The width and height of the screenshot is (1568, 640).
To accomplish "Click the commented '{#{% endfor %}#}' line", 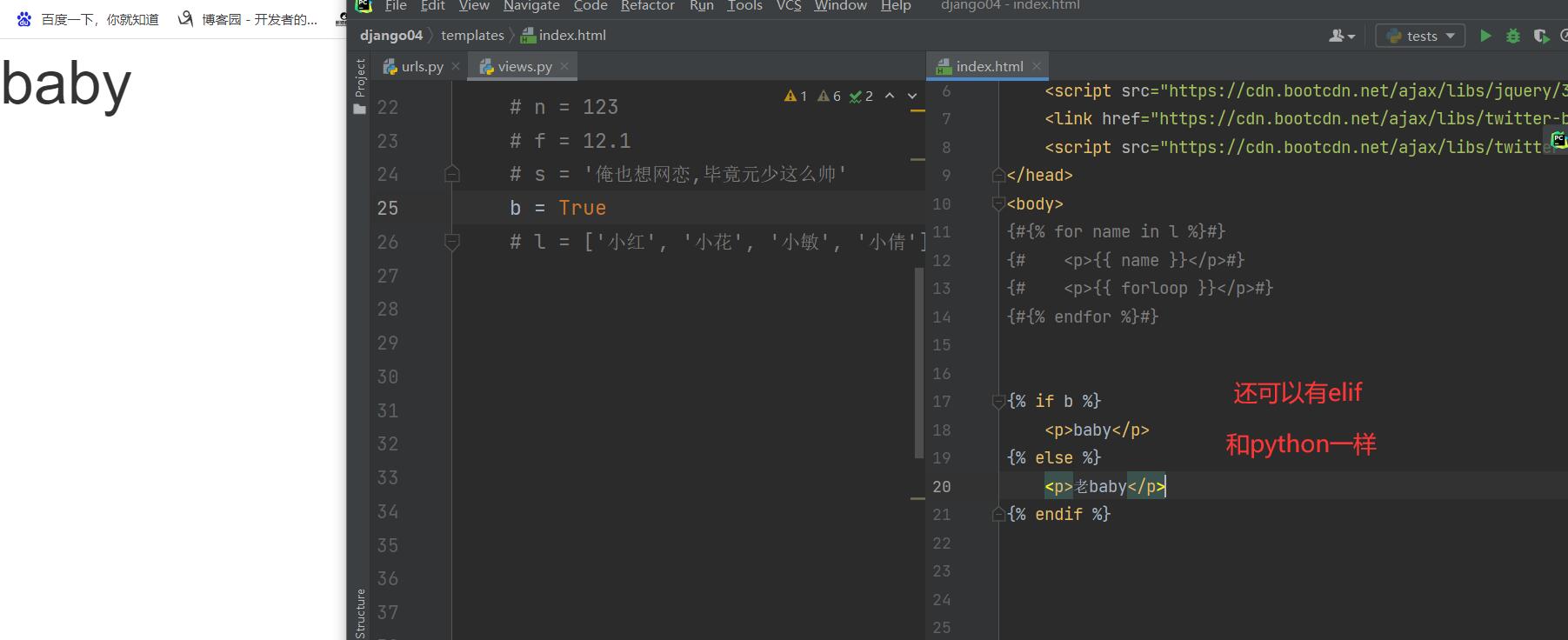I will point(1083,317).
